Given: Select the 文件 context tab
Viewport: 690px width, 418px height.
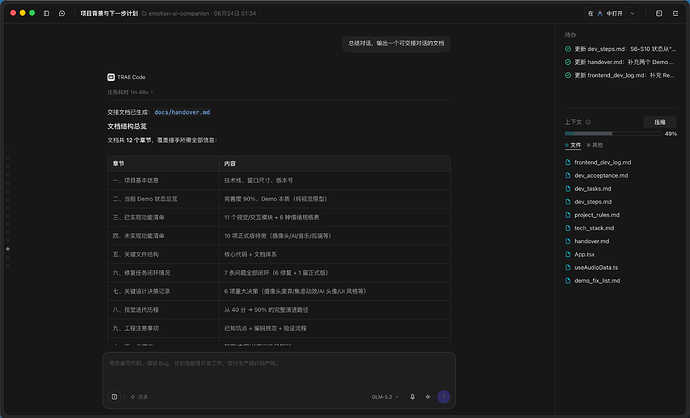Looking at the screenshot, I should (573, 145).
